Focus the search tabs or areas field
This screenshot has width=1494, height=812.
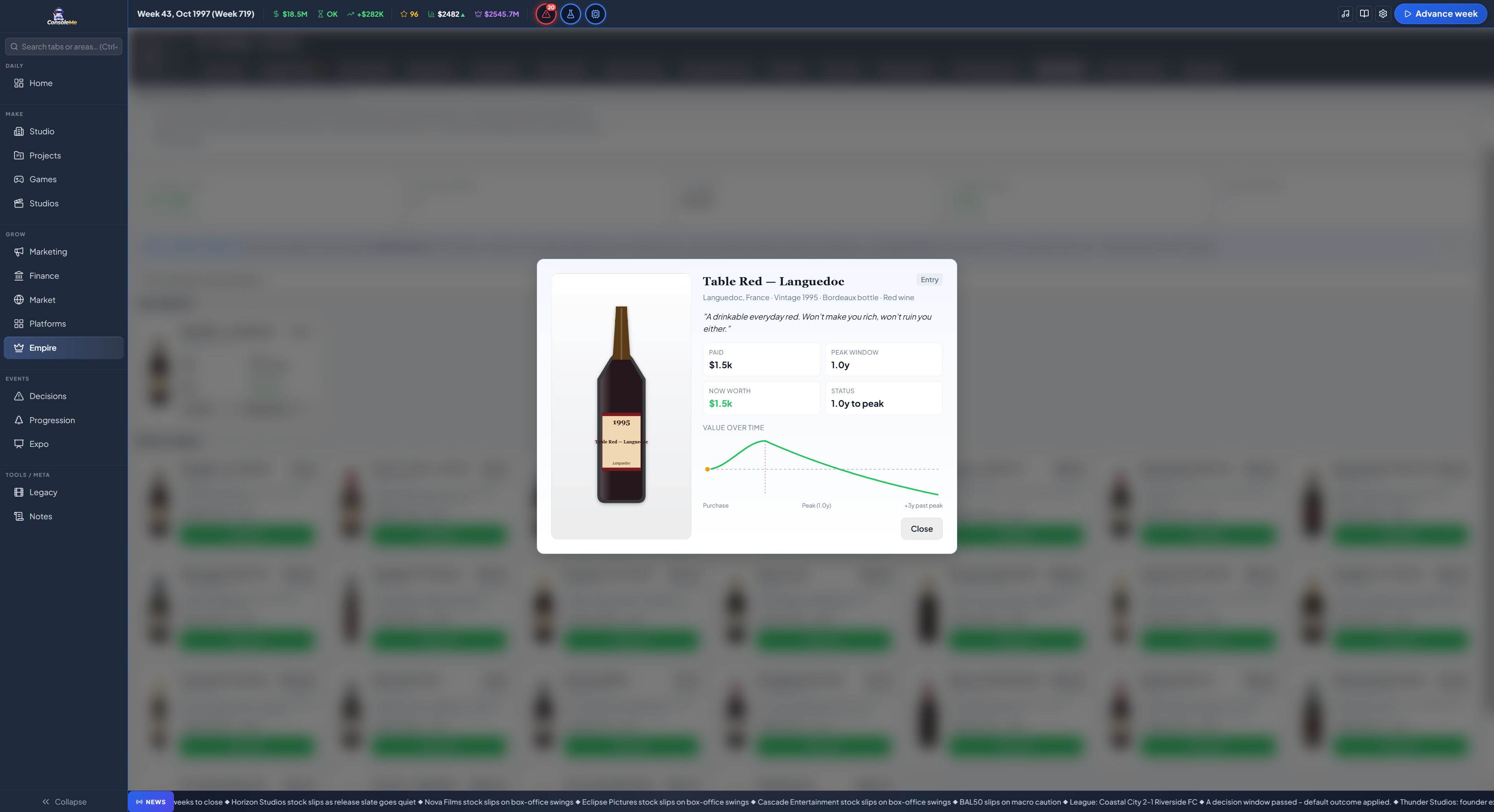[x=64, y=46]
